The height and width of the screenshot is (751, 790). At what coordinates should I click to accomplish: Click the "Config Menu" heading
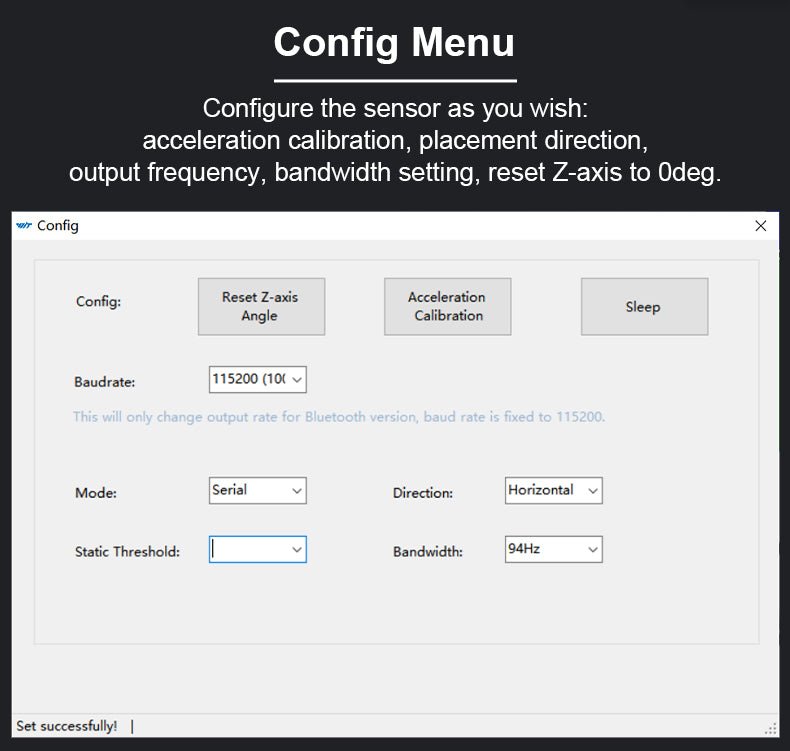pos(394,43)
